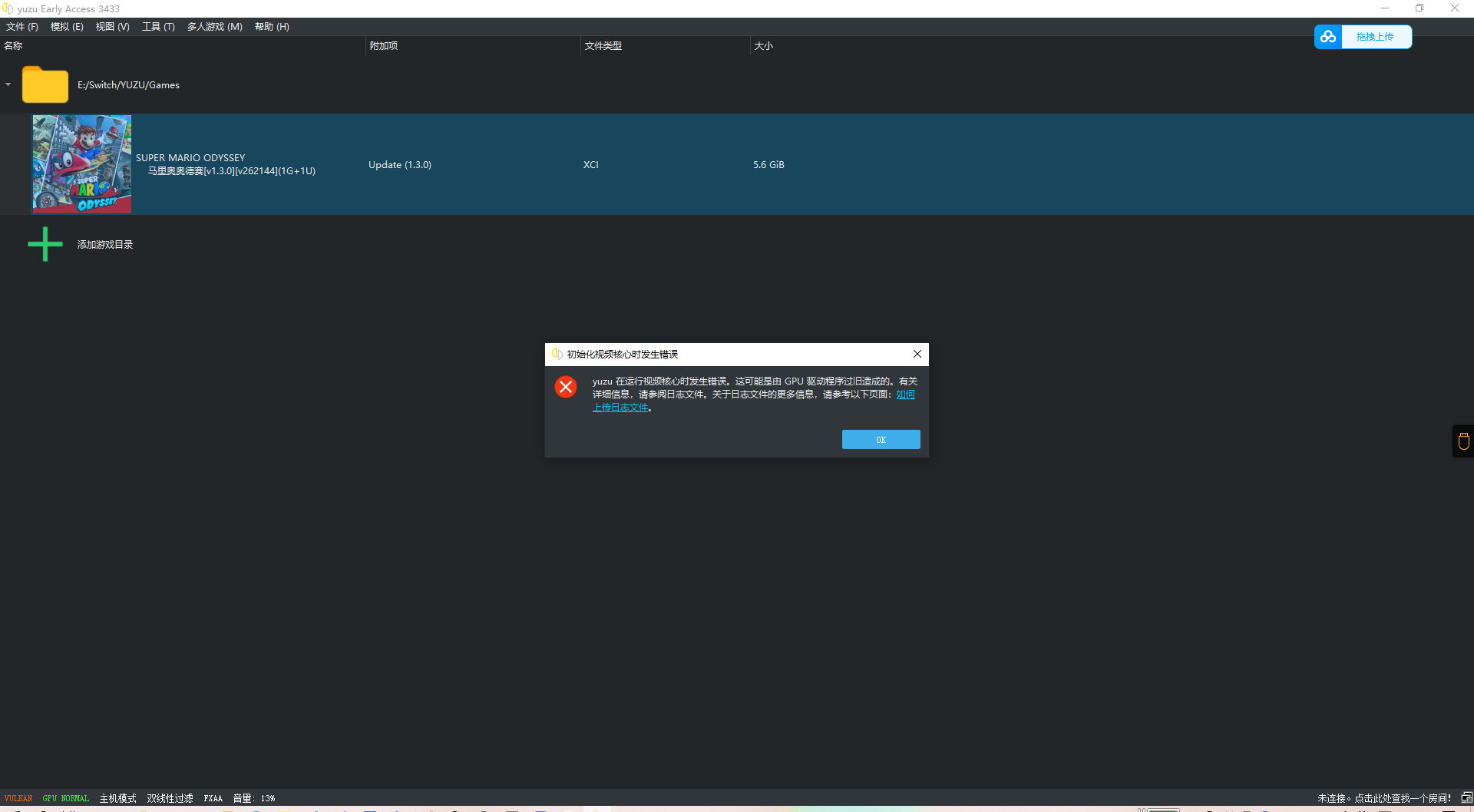Click the 音量 13% volume control
The image size is (1474, 812).
254,798
